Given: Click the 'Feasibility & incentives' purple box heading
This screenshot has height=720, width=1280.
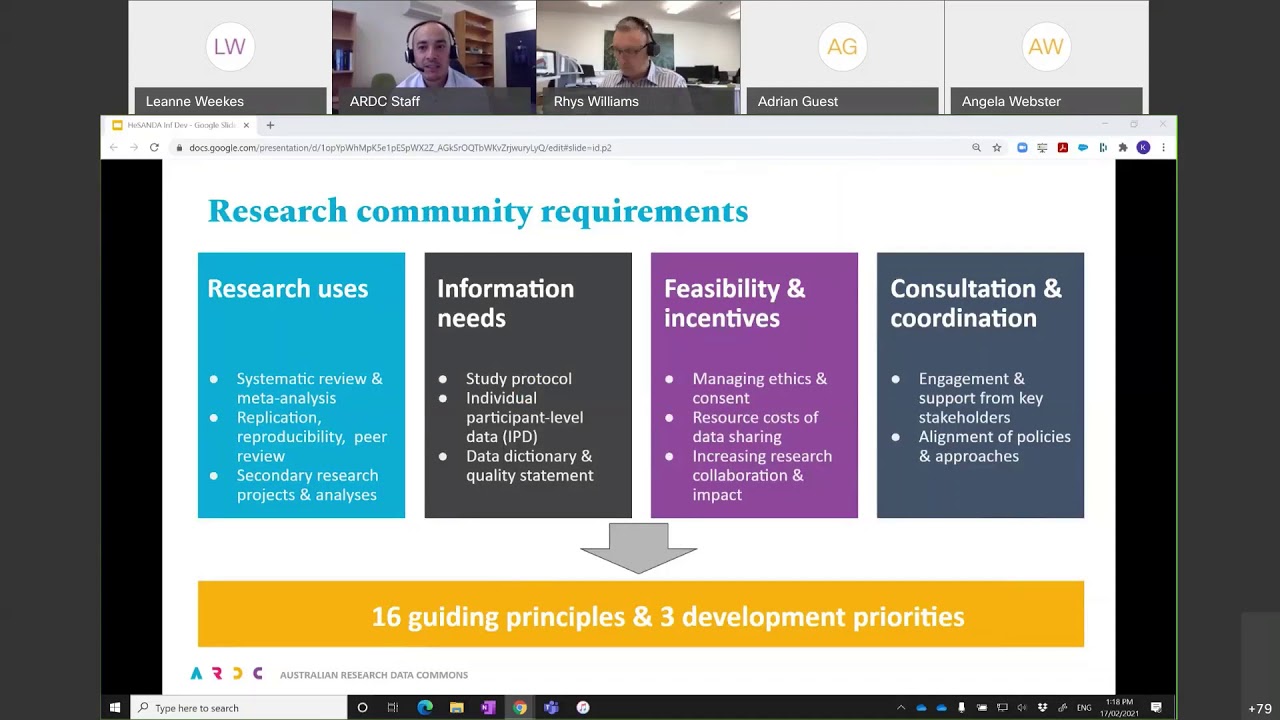Looking at the screenshot, I should click(x=734, y=303).
